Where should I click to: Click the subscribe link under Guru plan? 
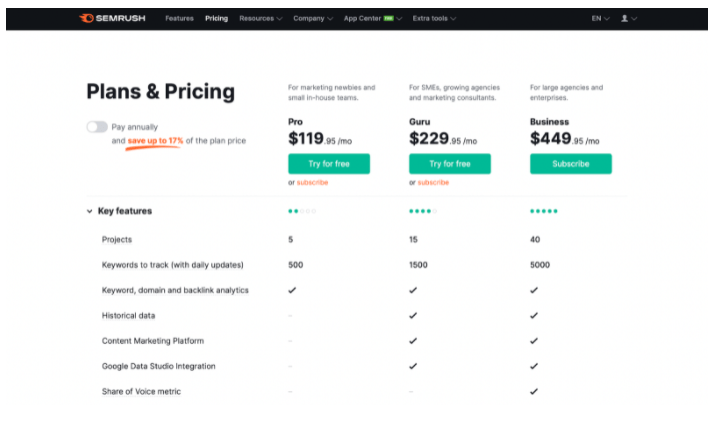[x=433, y=182]
